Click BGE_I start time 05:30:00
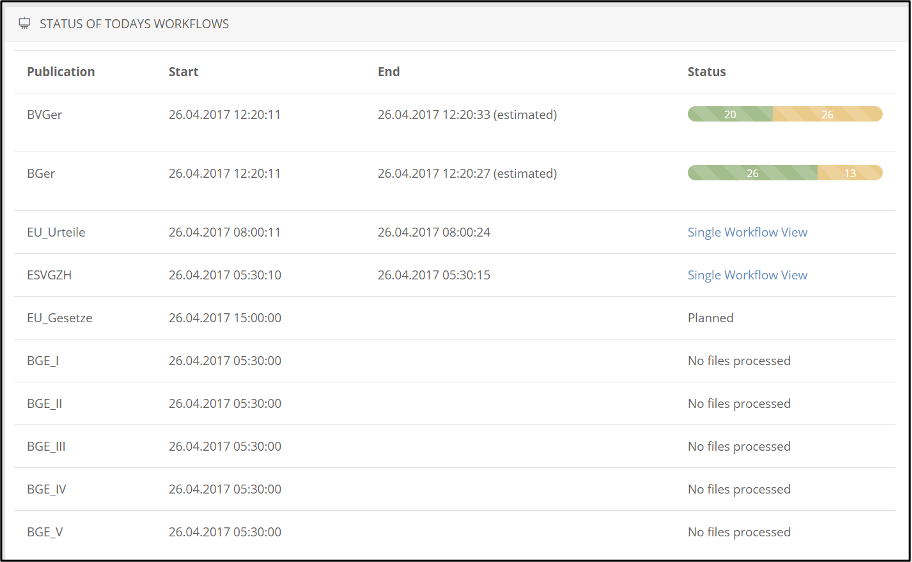This screenshot has width=912, height=562. [225, 361]
